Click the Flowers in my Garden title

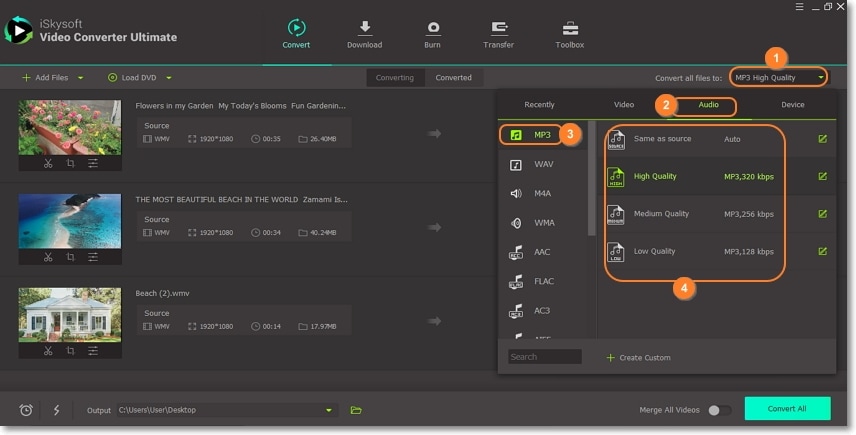(240, 106)
